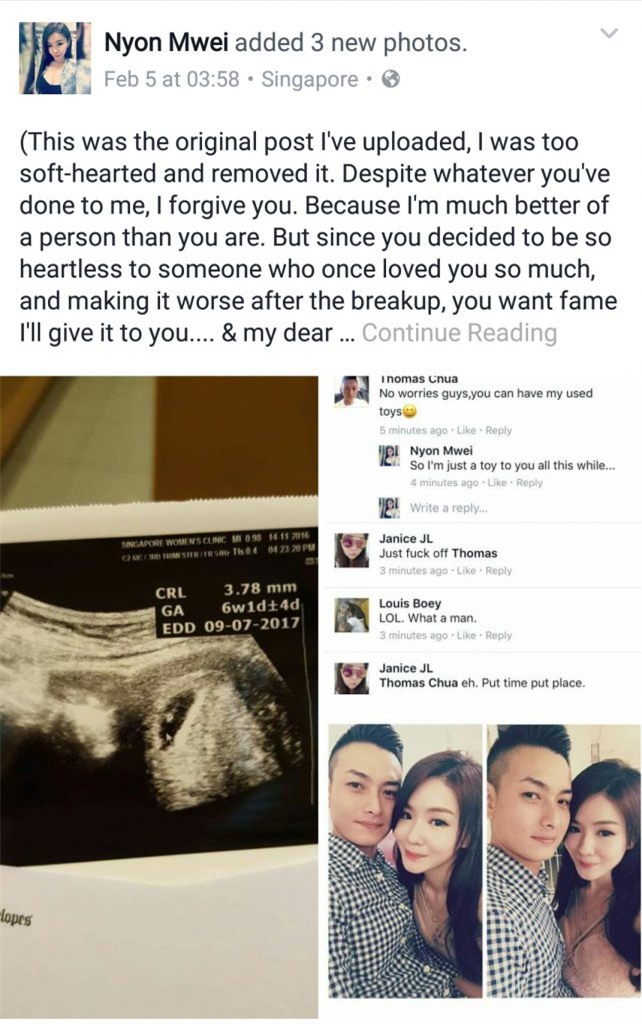Open the comments screenshot photo
Screen dimensions: 642x1024
[x=483, y=545]
